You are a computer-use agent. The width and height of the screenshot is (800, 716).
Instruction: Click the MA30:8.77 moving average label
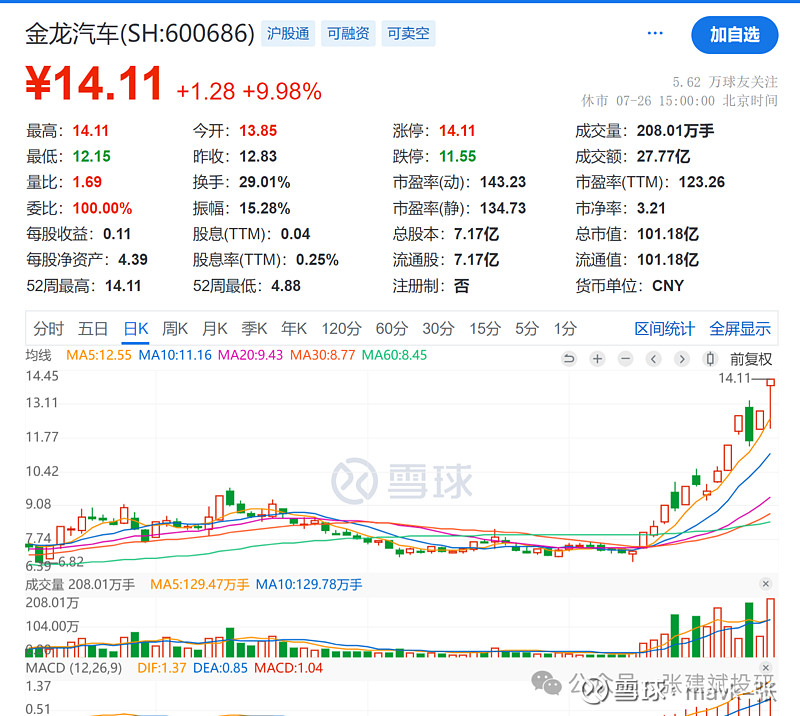[322, 355]
